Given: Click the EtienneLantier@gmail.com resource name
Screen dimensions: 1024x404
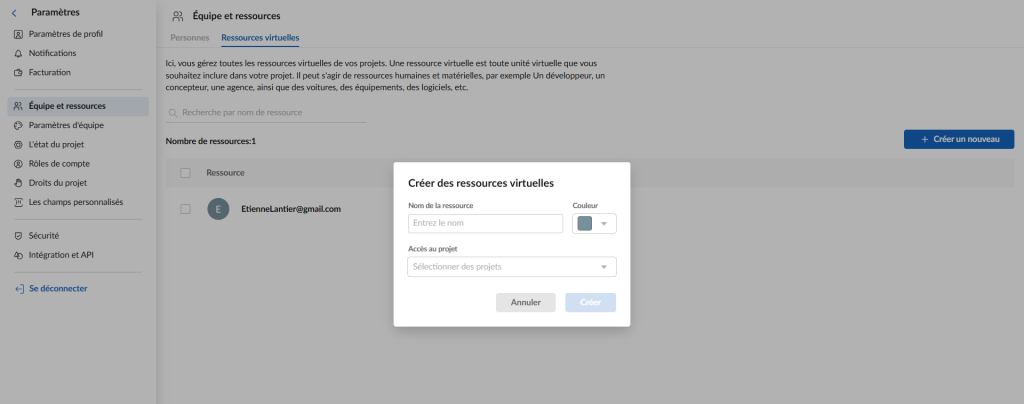Looking at the screenshot, I should tap(291, 210).
